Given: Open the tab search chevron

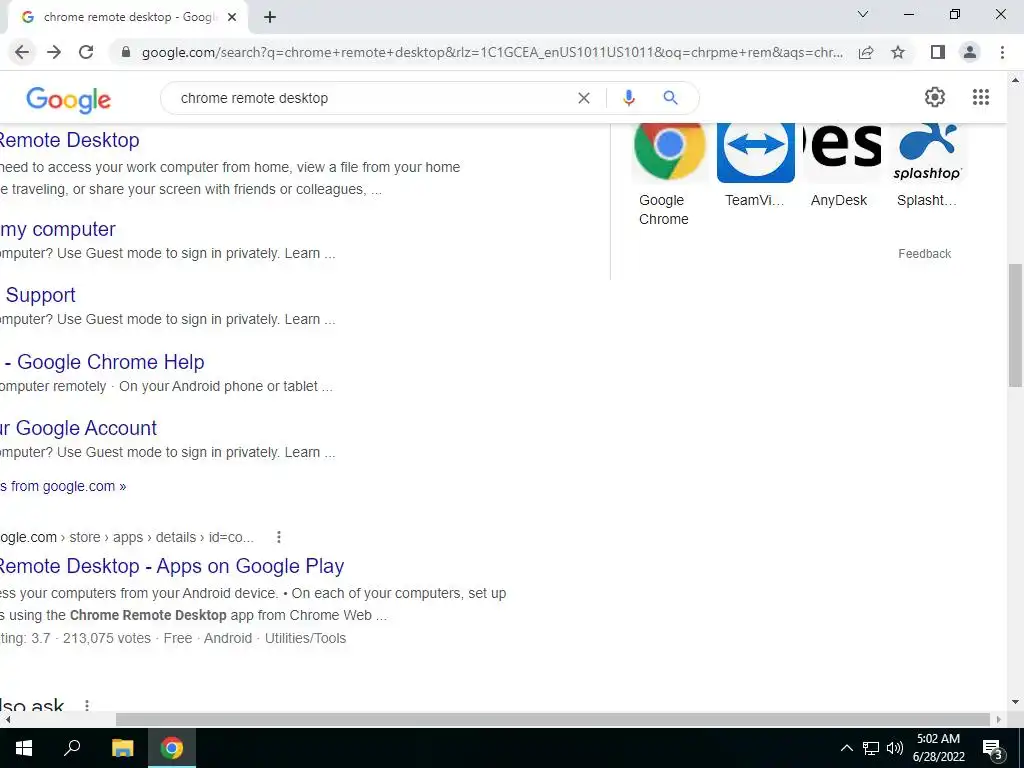Looking at the screenshot, I should point(863,14).
